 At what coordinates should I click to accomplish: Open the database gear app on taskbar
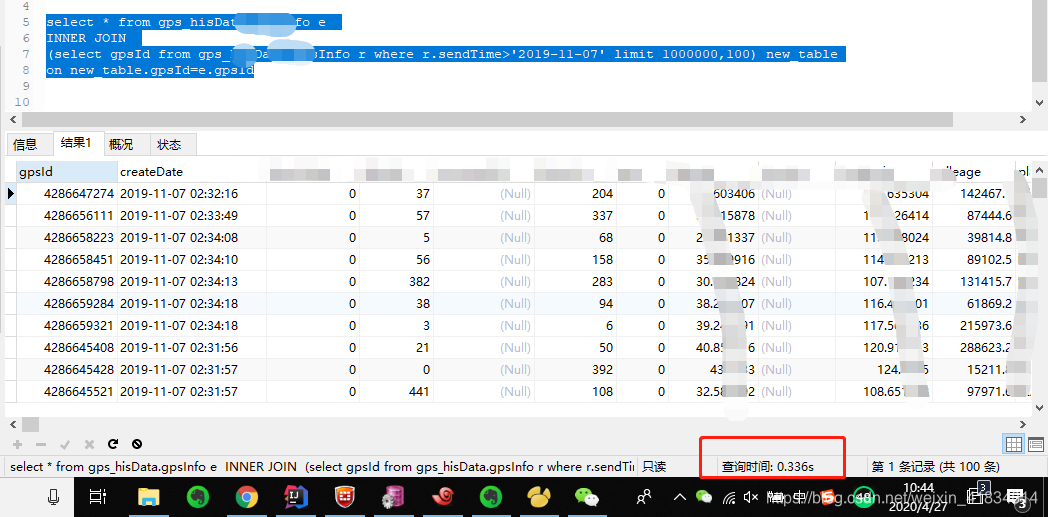point(393,496)
